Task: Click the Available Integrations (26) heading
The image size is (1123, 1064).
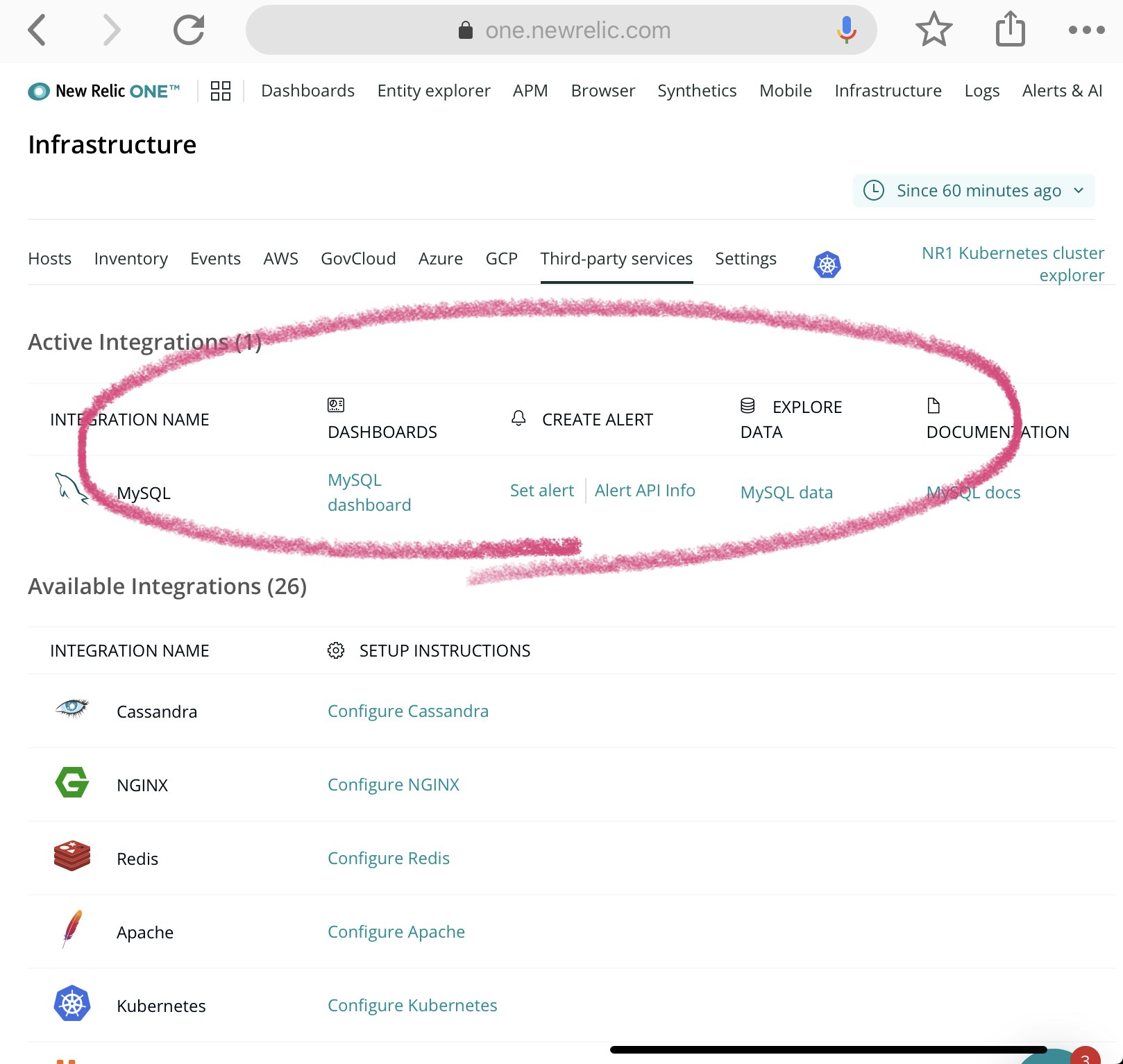Action: click(167, 586)
